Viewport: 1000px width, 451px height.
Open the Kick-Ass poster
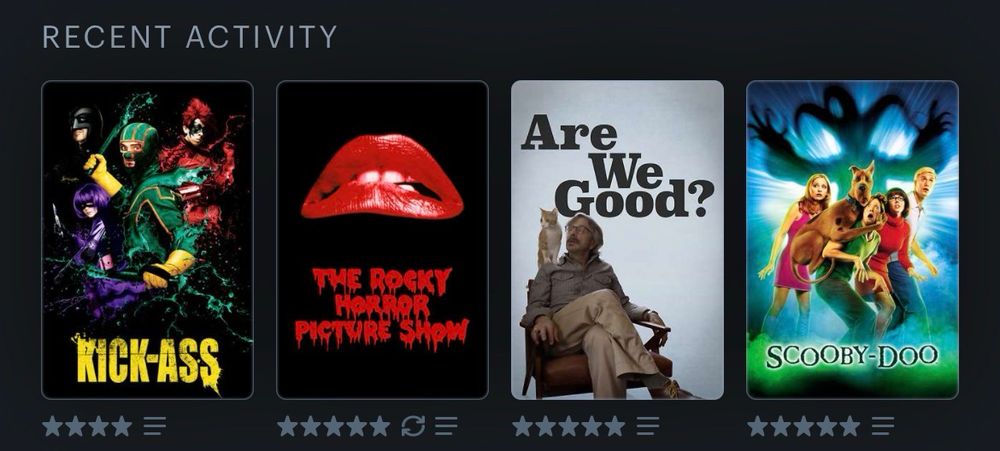pyautogui.click(x=147, y=240)
